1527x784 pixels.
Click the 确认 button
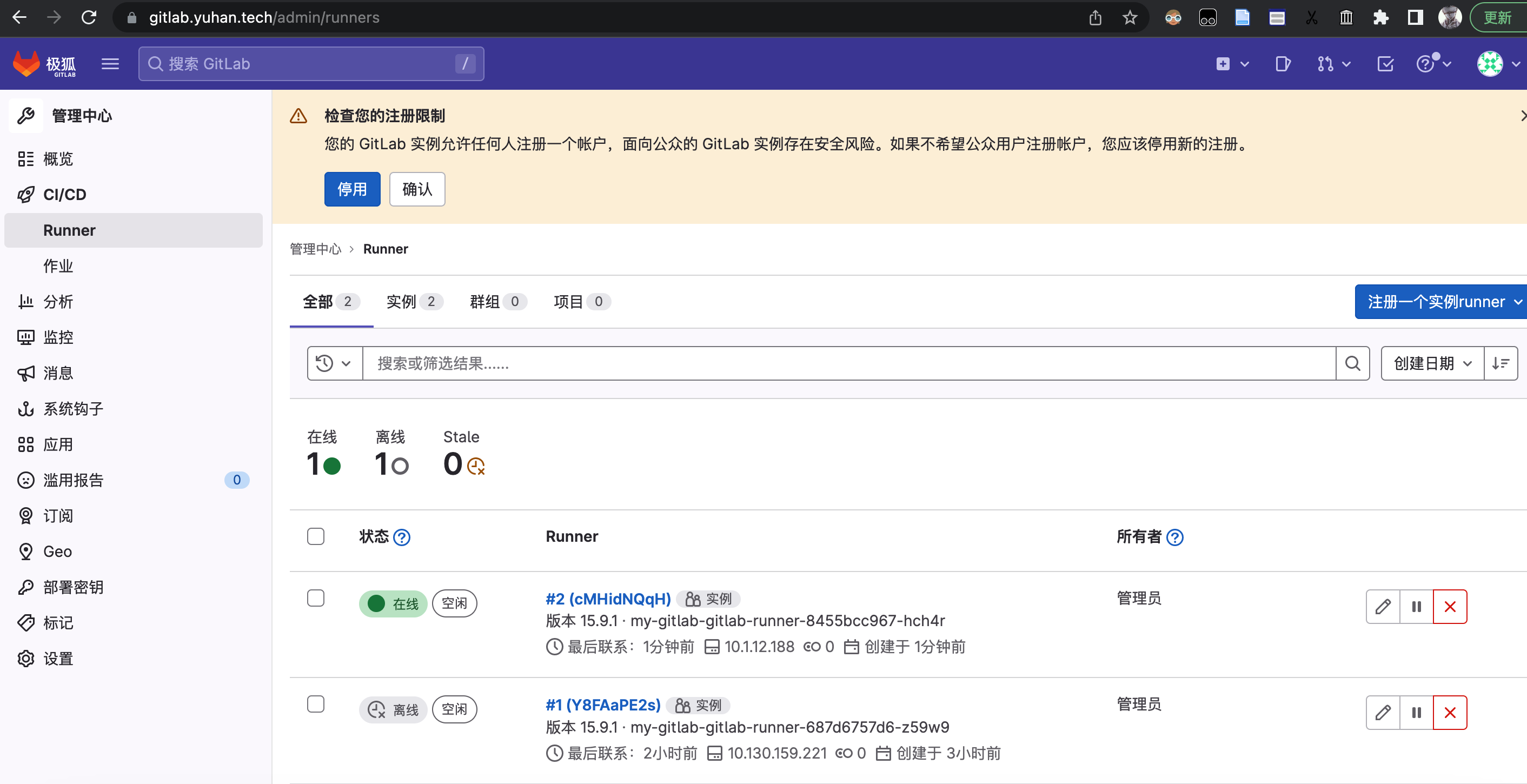[x=417, y=189]
